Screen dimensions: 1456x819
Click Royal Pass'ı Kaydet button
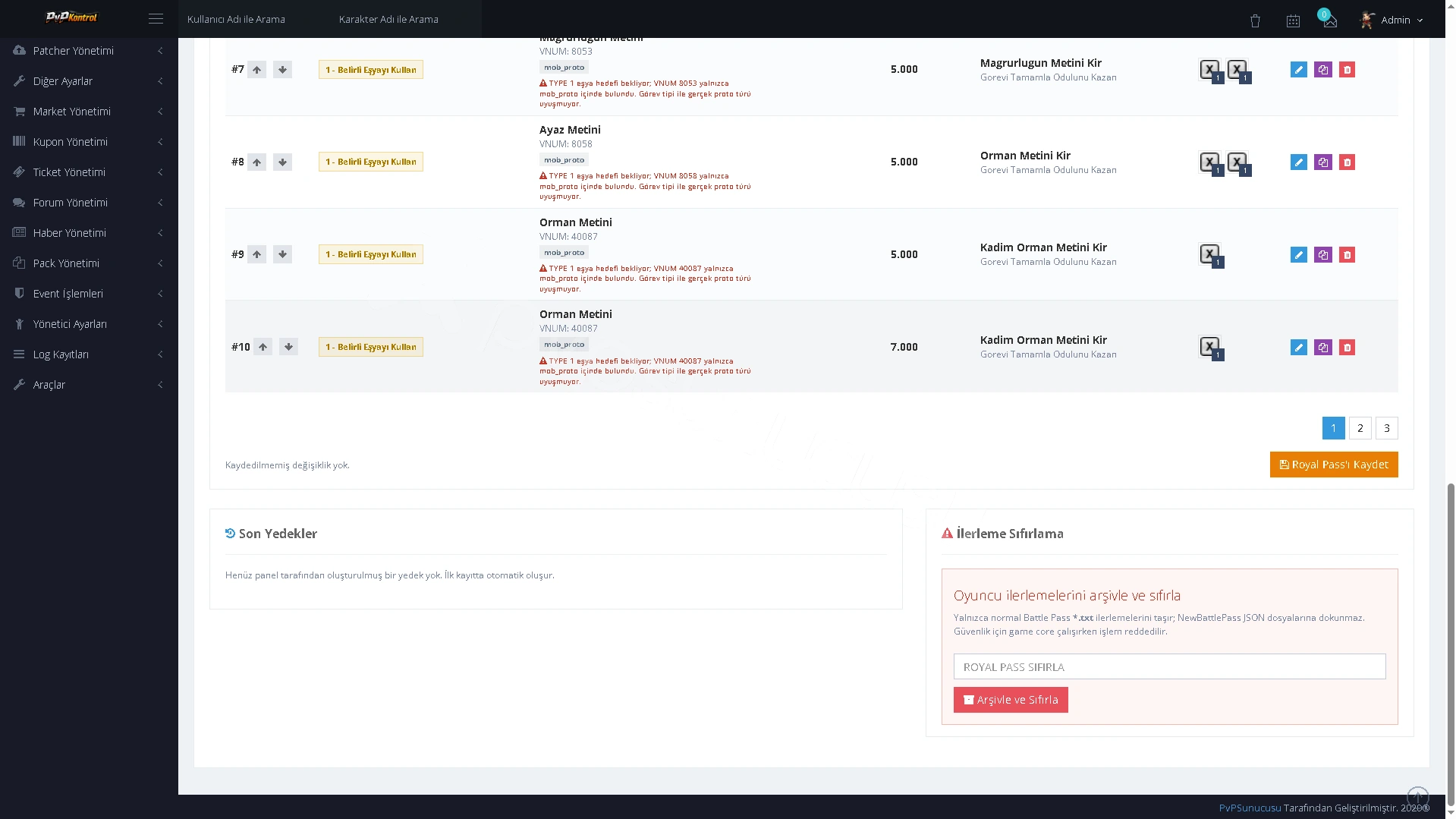(1333, 465)
